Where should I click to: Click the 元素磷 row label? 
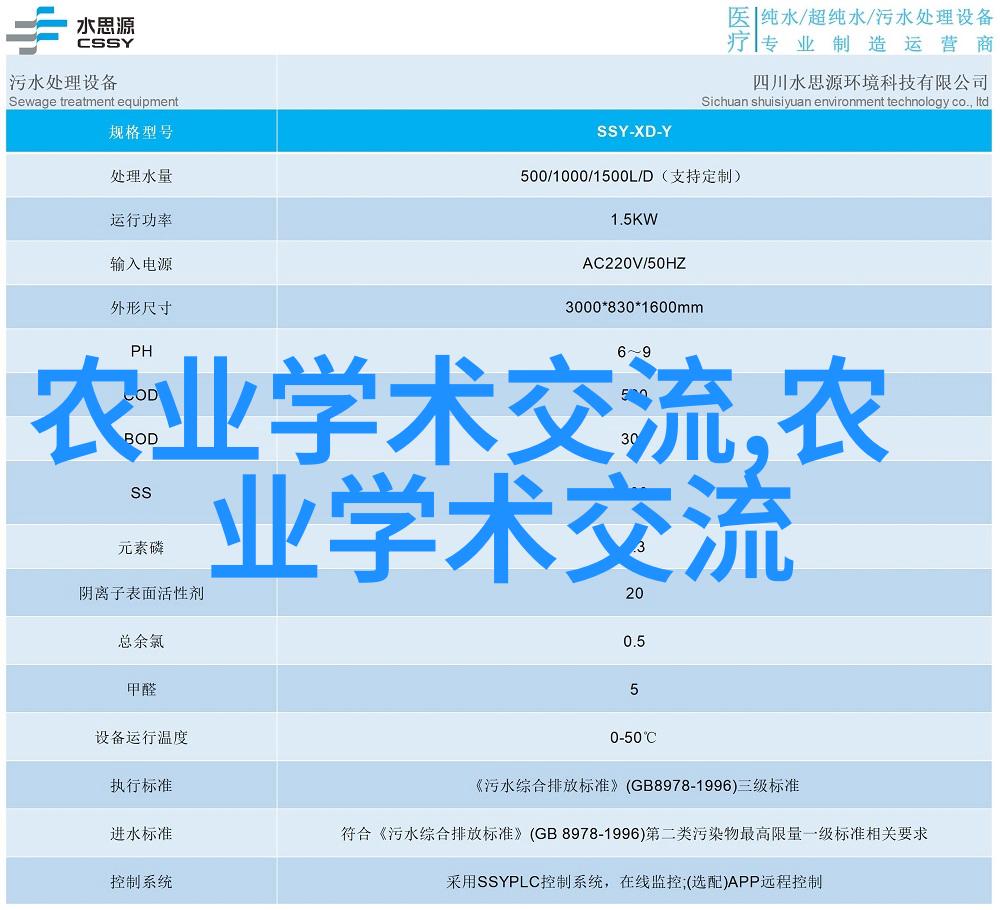coord(141,547)
